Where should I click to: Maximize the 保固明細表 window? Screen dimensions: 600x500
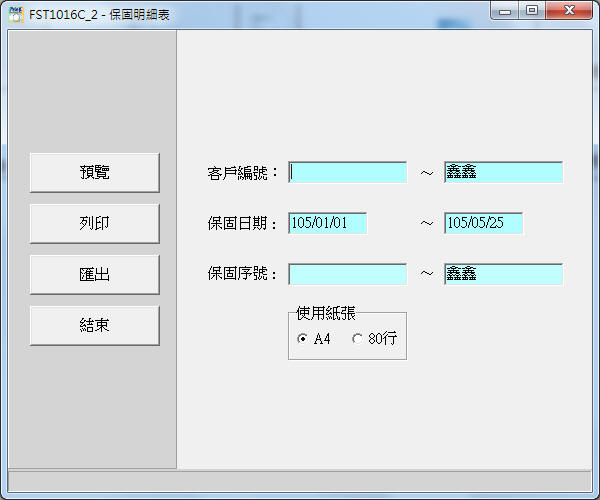tap(532, 11)
